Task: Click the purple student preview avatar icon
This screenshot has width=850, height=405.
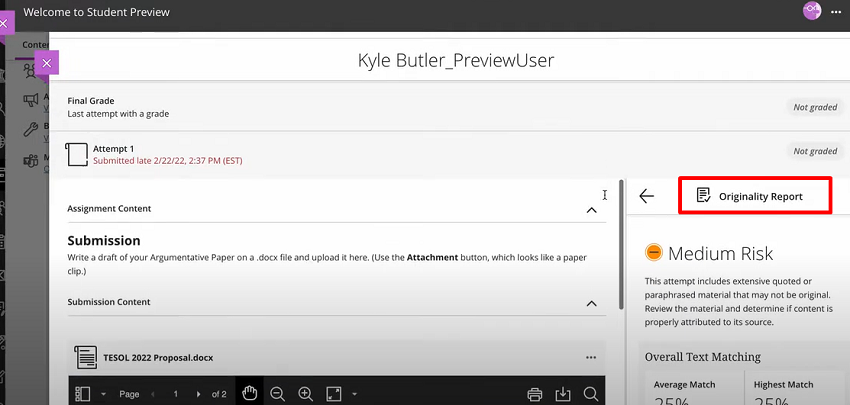Action: pyautogui.click(x=812, y=11)
